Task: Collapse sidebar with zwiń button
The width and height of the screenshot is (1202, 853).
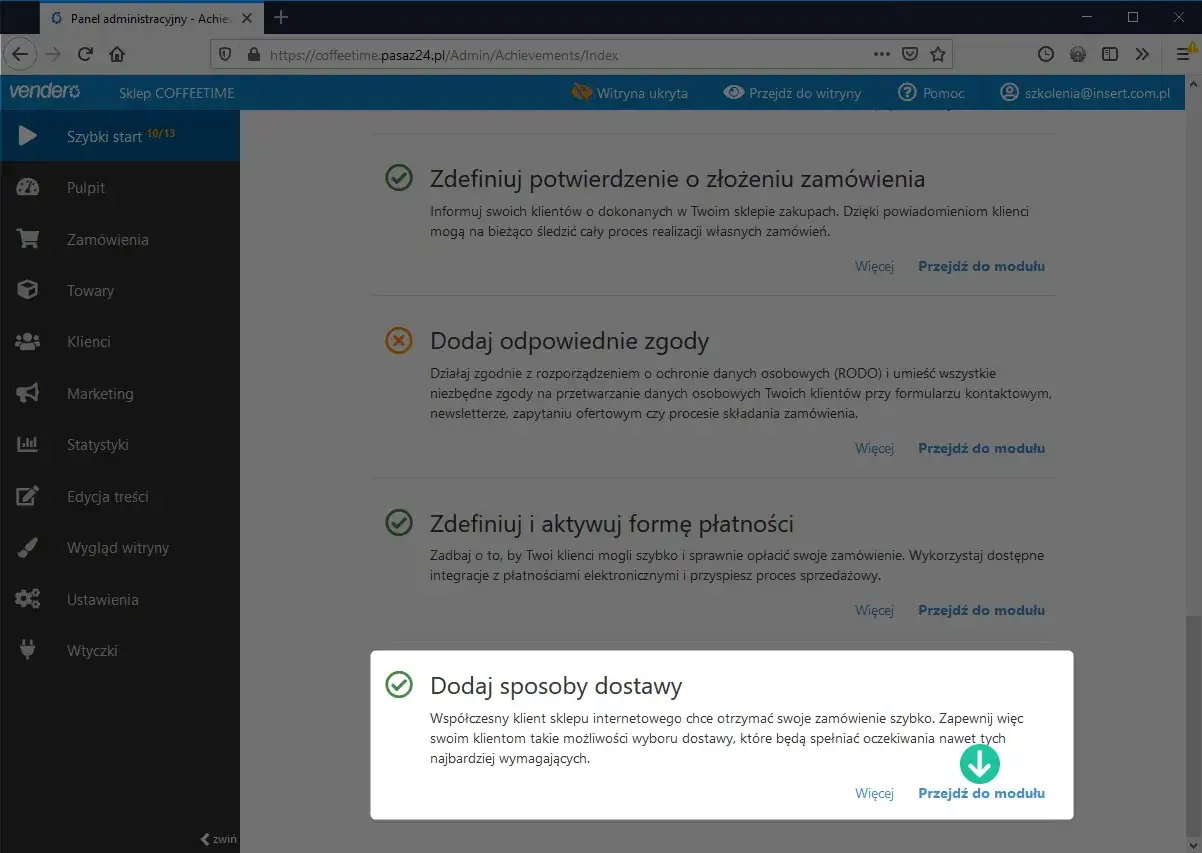Action: (219, 839)
